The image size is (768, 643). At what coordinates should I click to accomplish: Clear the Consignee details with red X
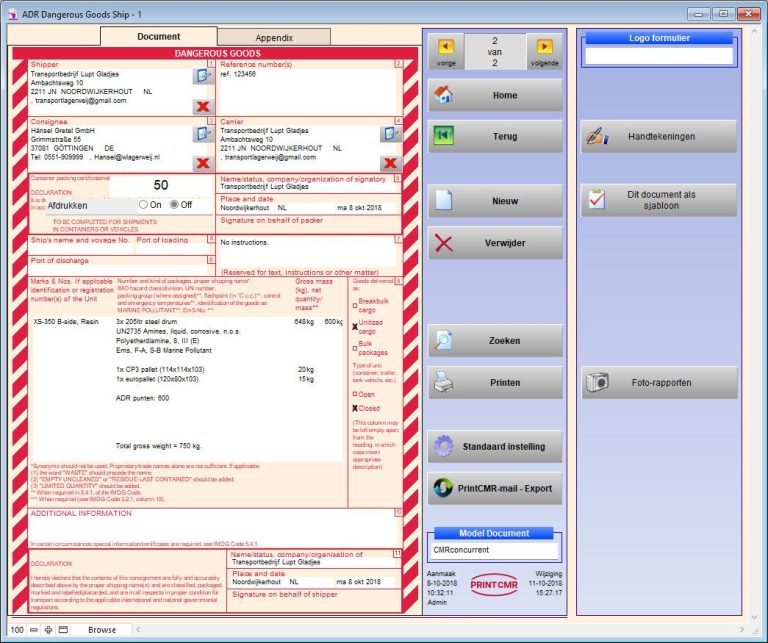(x=202, y=162)
